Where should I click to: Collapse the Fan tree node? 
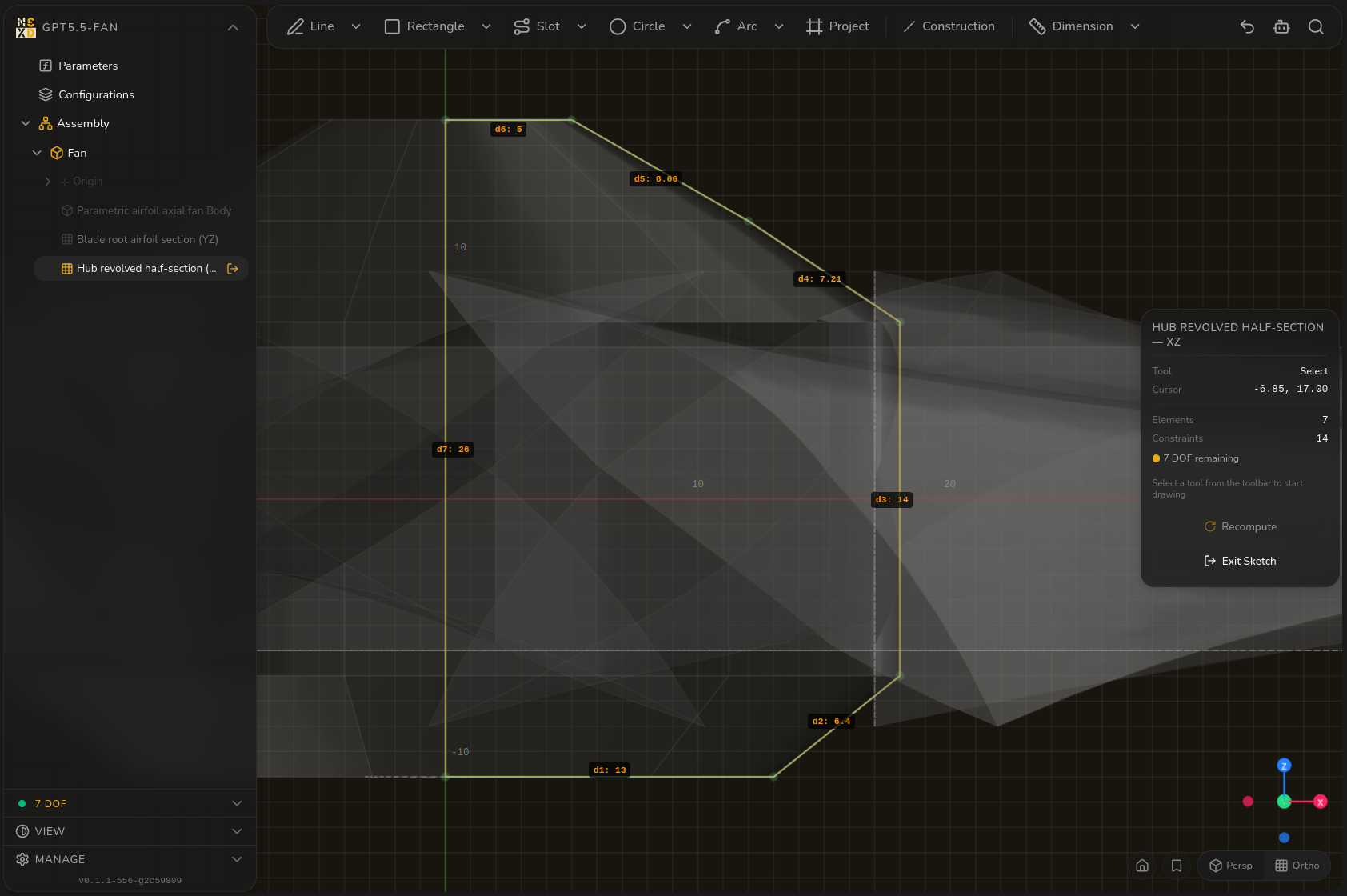click(37, 153)
